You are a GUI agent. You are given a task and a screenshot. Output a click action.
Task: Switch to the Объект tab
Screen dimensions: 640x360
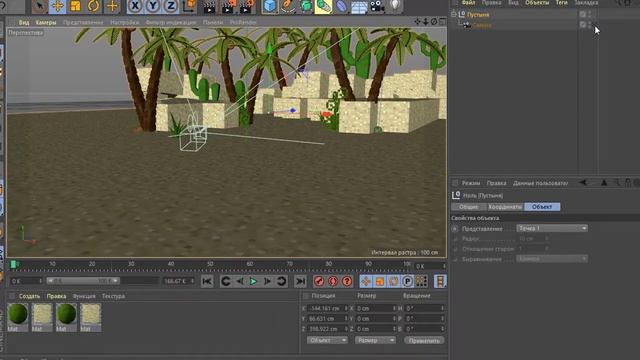542,207
